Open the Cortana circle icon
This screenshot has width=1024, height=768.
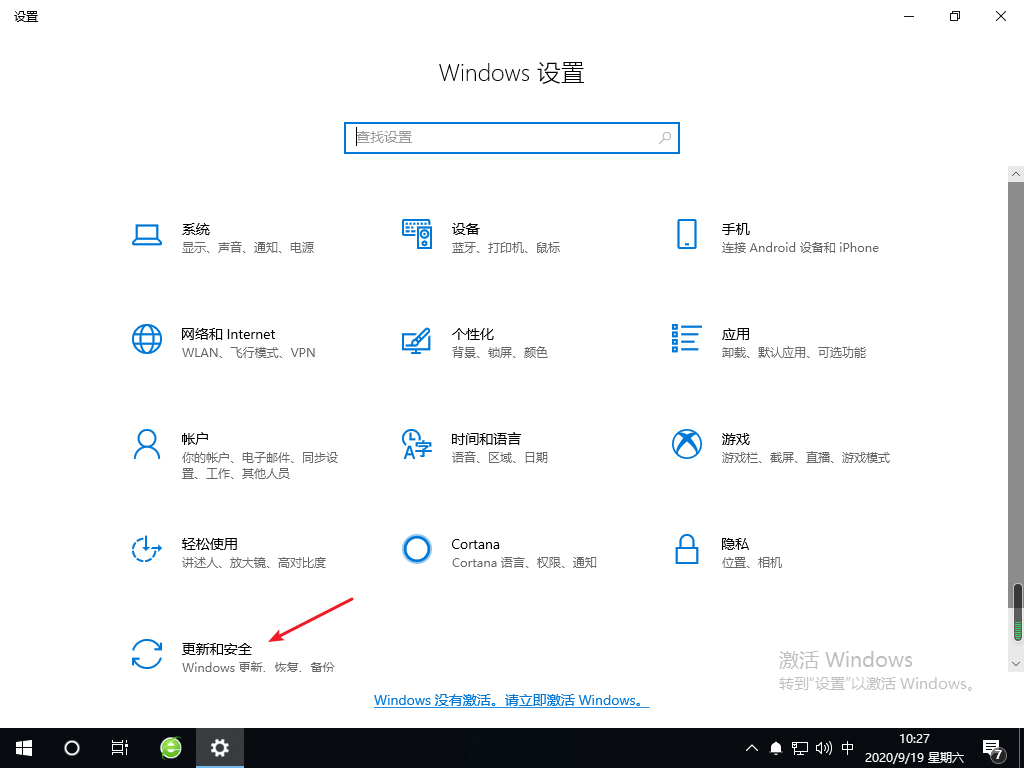tap(416, 549)
